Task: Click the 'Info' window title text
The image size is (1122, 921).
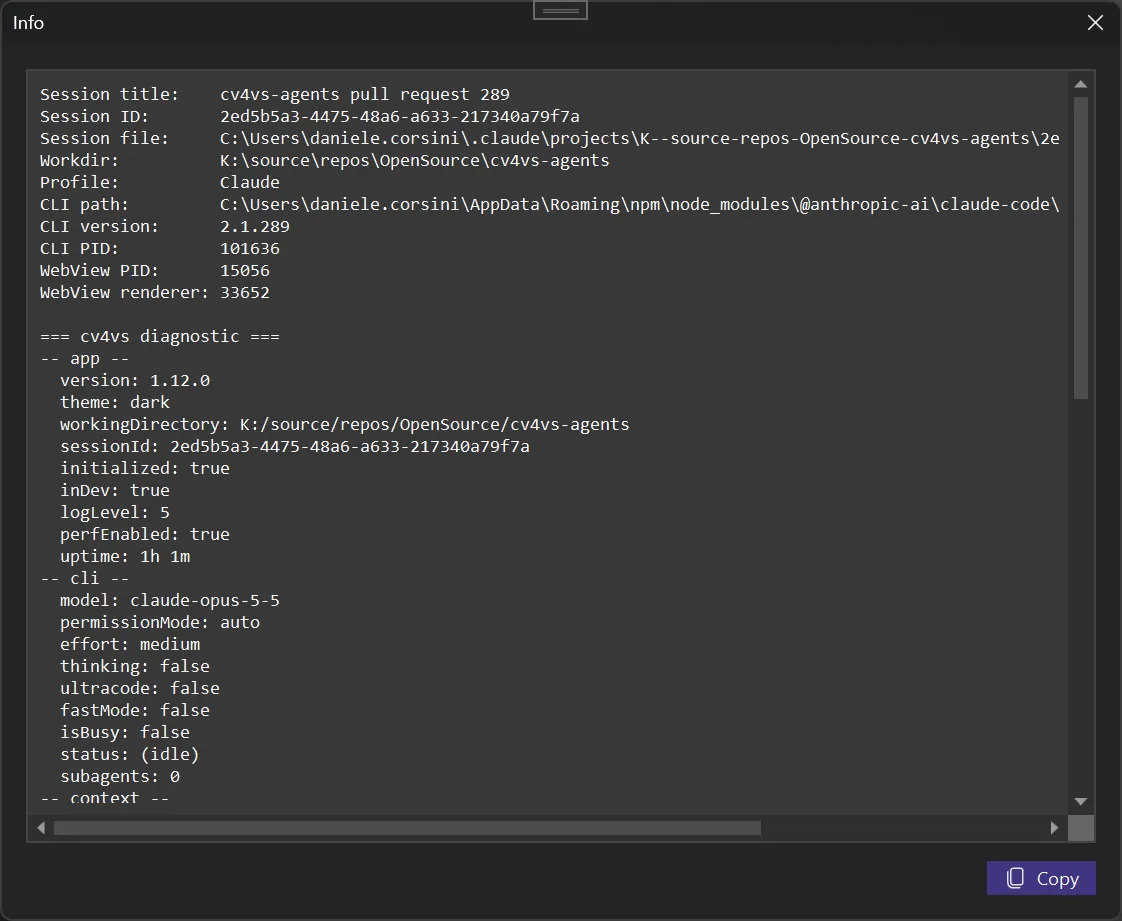Action: tap(28, 23)
